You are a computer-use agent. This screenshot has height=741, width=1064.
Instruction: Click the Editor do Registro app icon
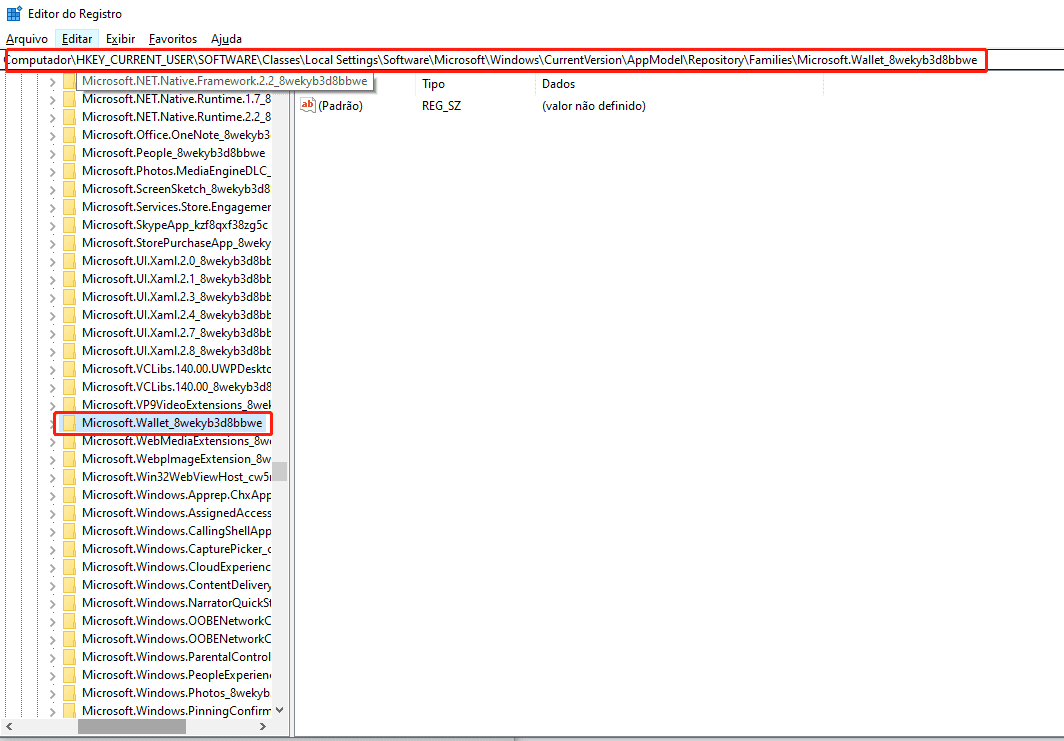(14, 14)
